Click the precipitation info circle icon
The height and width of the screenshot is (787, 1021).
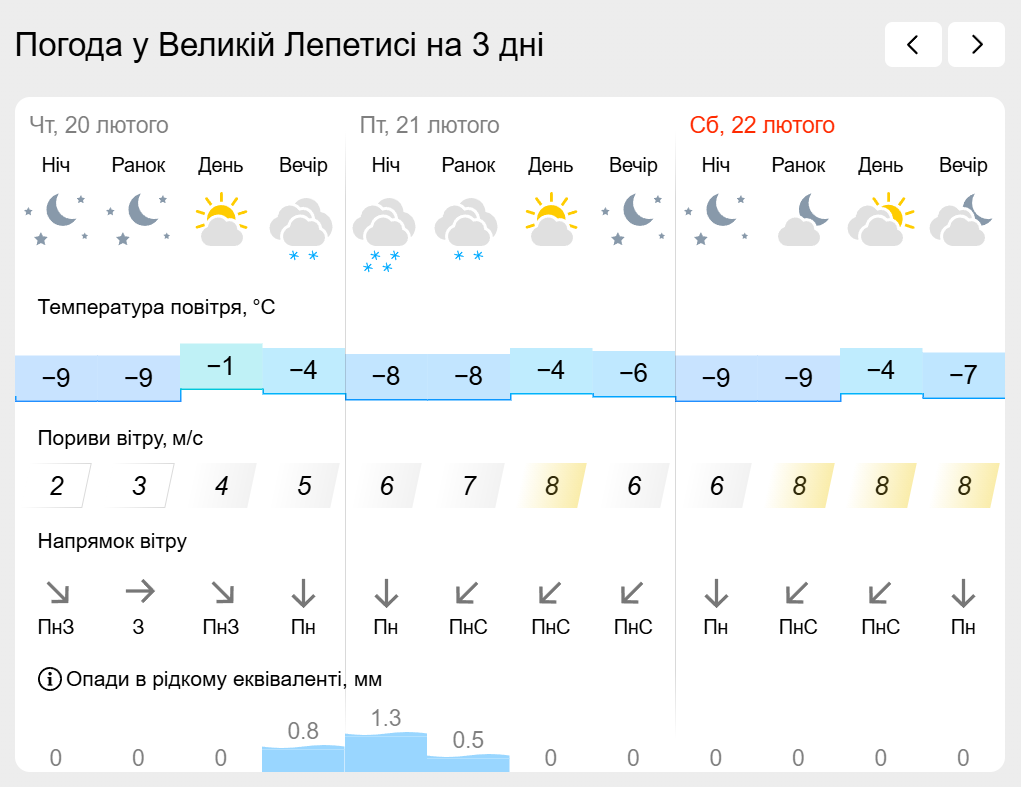coord(49,679)
